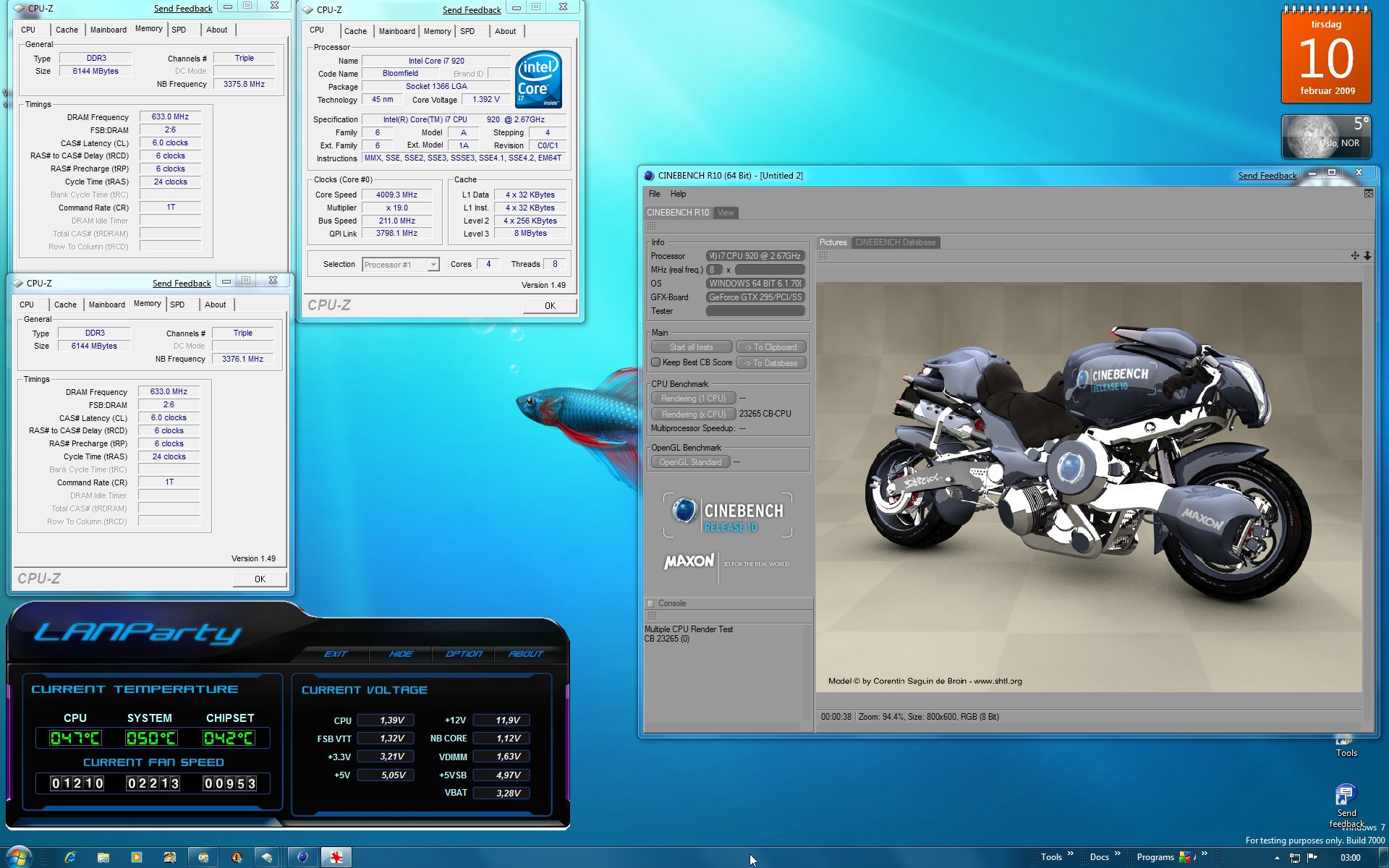
Task: Launch Windows Media Player from the taskbar
Action: click(137, 857)
